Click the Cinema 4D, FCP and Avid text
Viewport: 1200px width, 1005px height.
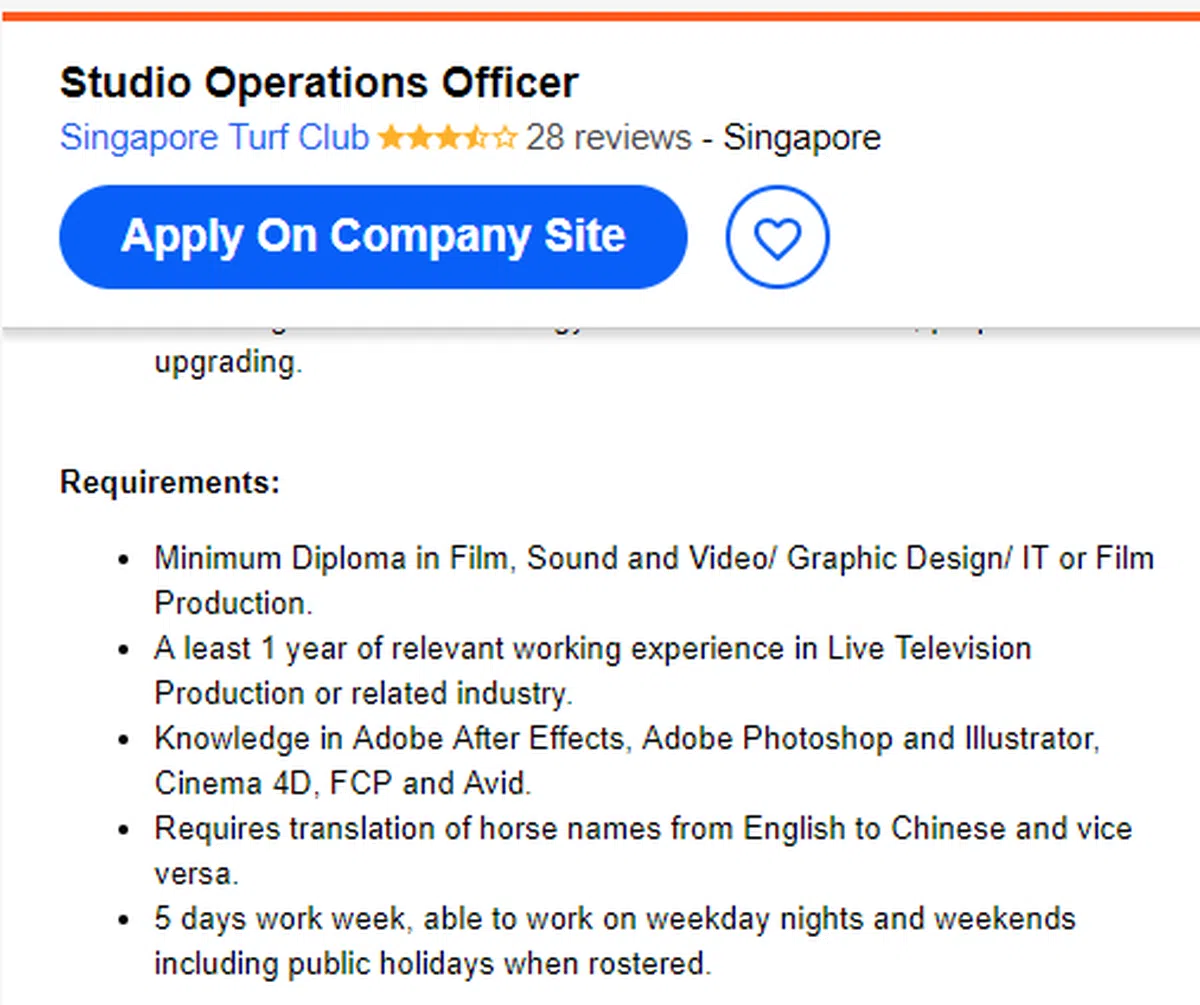click(342, 783)
